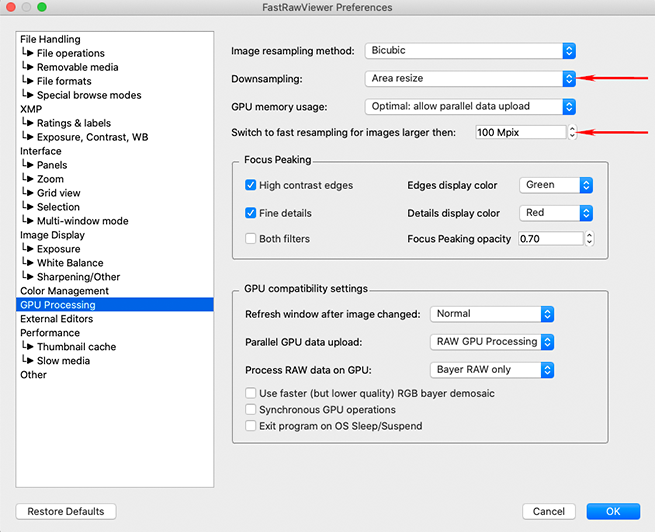Click the 100 Mpix fast resampling stepper

pos(572,132)
